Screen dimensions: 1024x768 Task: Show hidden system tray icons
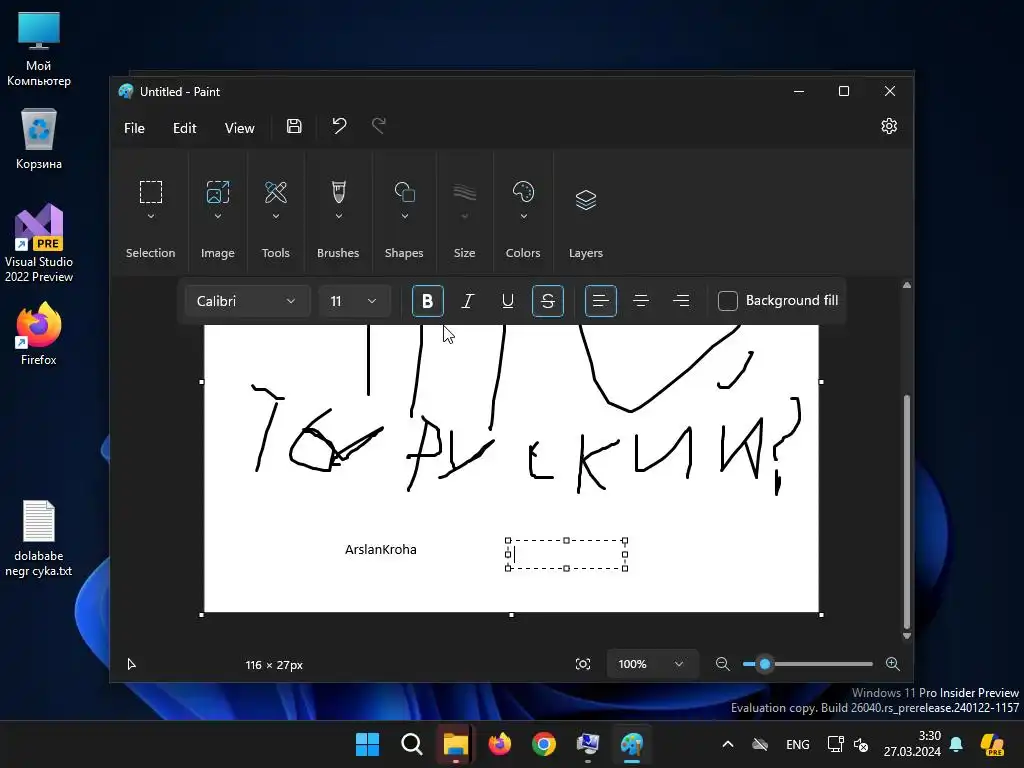[x=728, y=744]
